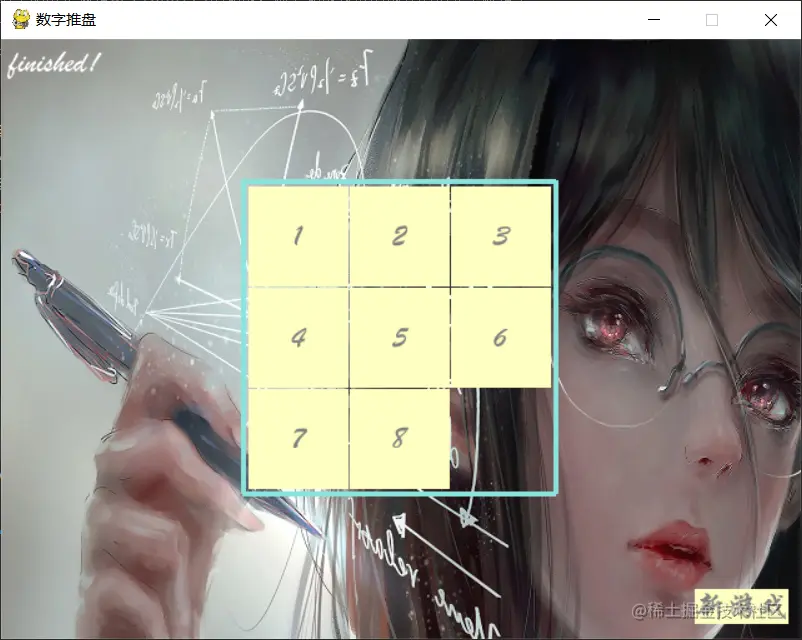
Task: Click puzzle tile number 4
Action: (x=298, y=337)
